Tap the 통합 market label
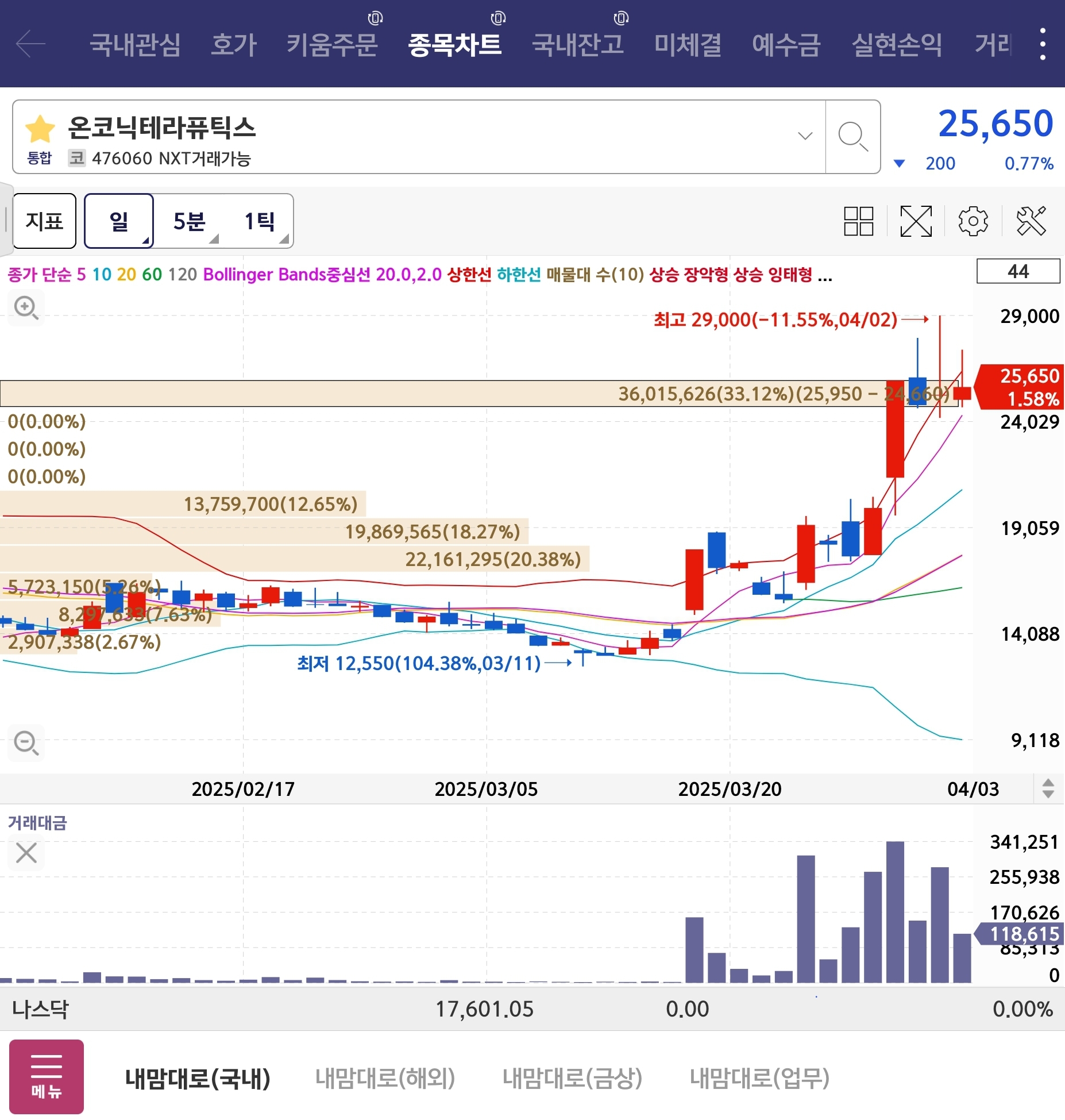 40,158
